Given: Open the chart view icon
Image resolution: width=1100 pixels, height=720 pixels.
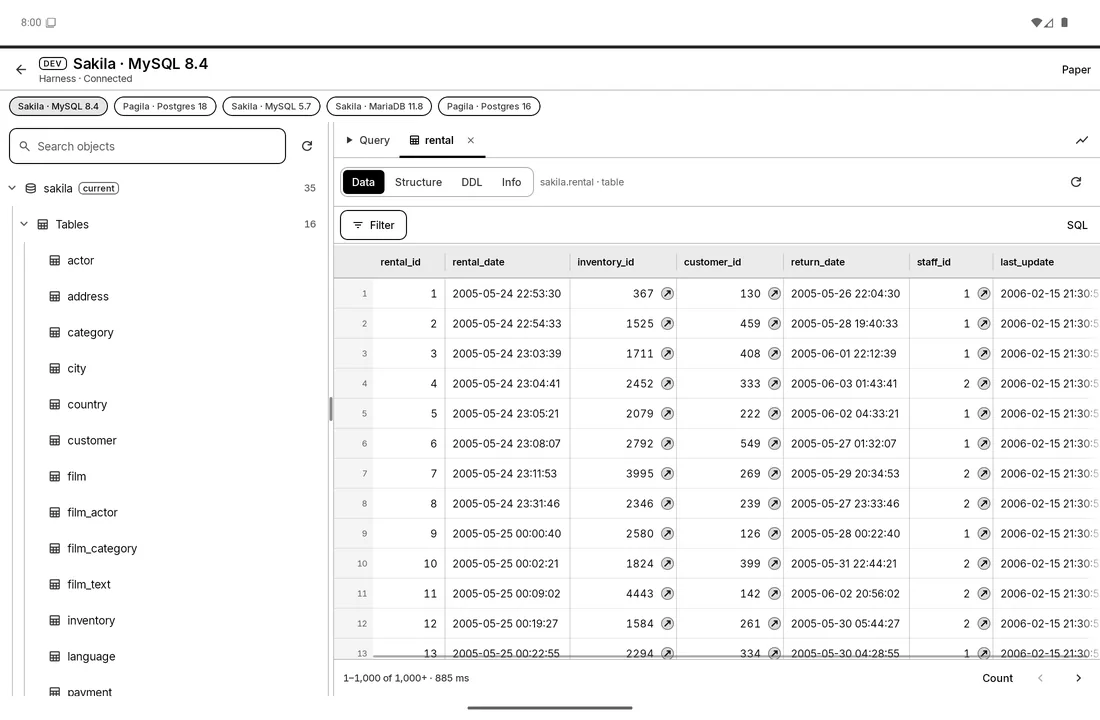Looking at the screenshot, I should click(1082, 140).
